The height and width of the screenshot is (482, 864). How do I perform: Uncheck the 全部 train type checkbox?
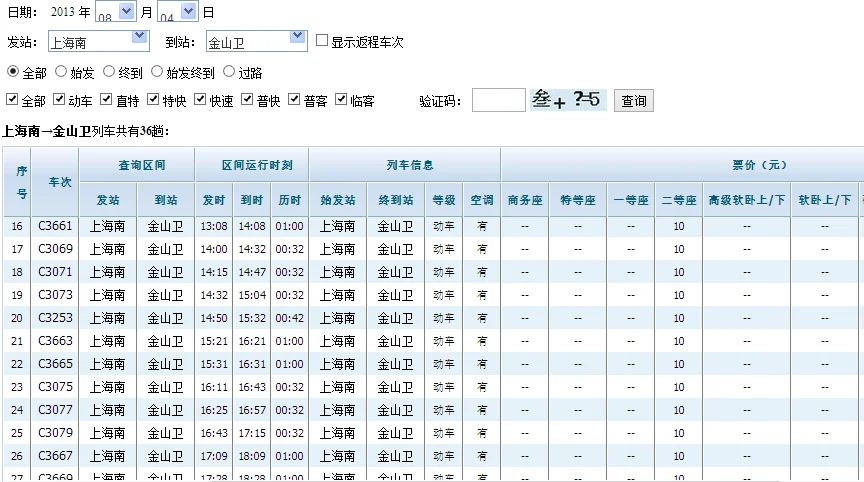pos(12,99)
